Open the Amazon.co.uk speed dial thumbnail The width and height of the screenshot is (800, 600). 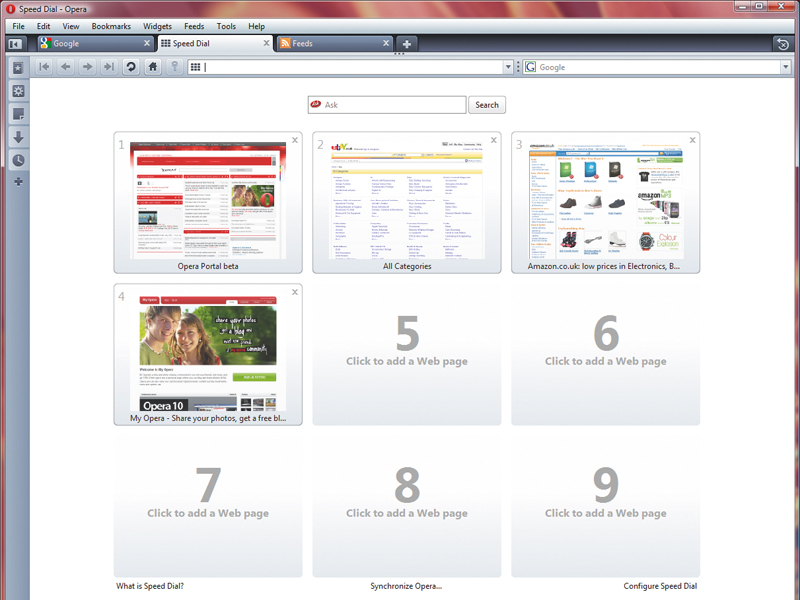pyautogui.click(x=606, y=203)
